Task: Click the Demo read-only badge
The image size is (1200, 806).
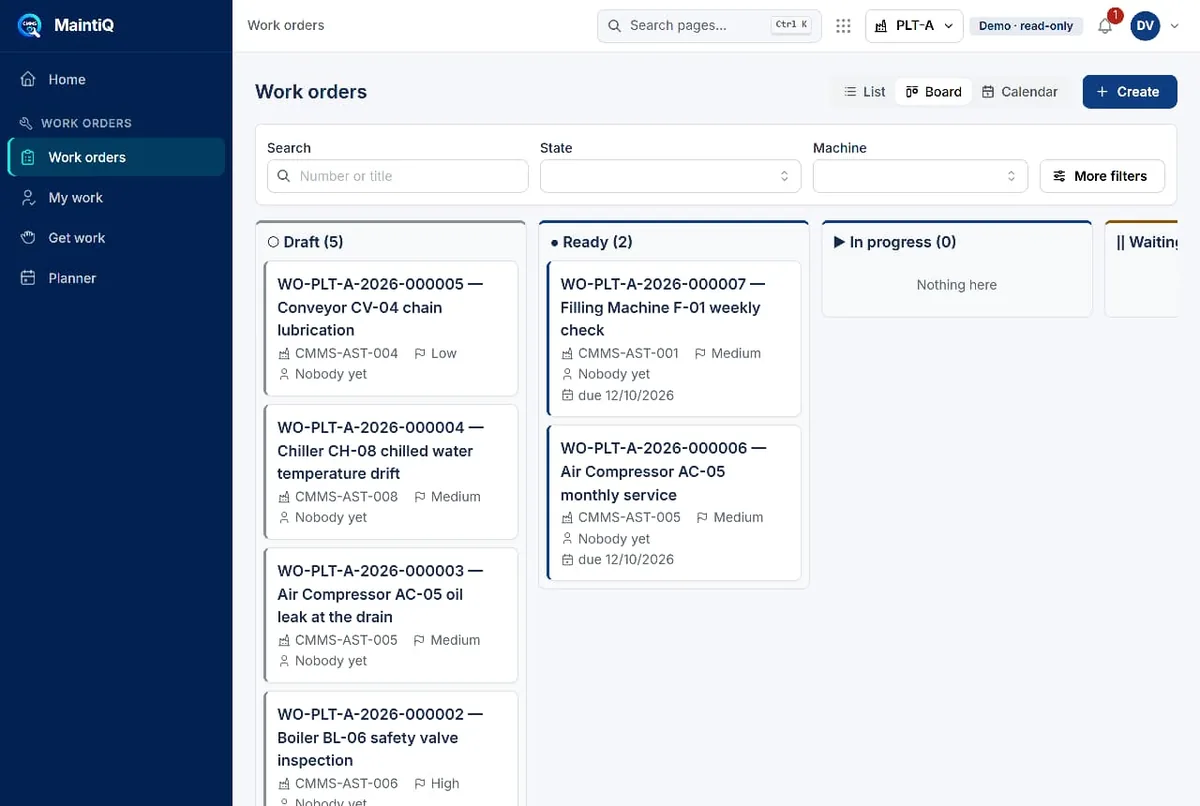Action: (1026, 26)
